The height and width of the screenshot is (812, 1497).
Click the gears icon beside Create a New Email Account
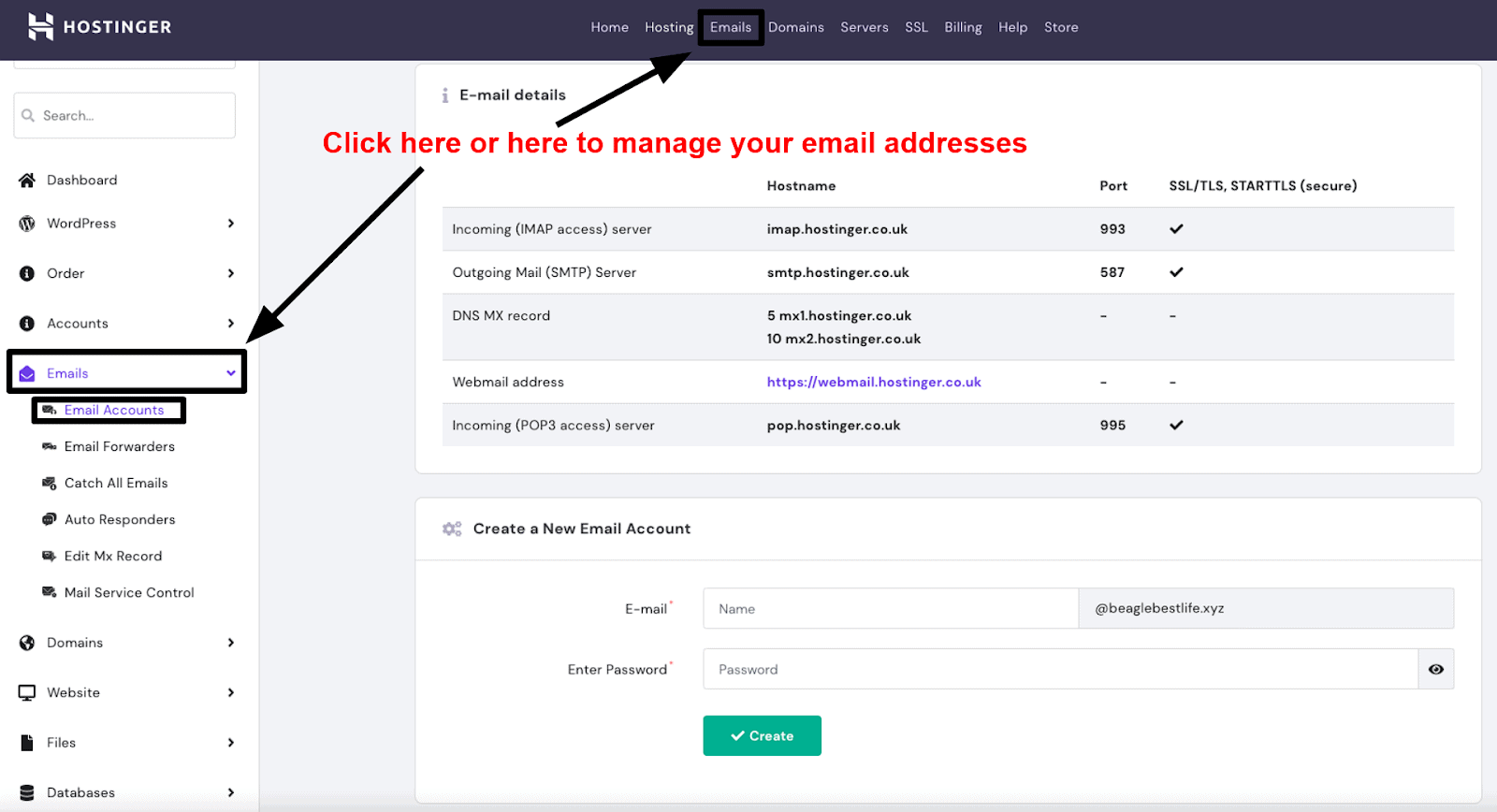pos(452,529)
